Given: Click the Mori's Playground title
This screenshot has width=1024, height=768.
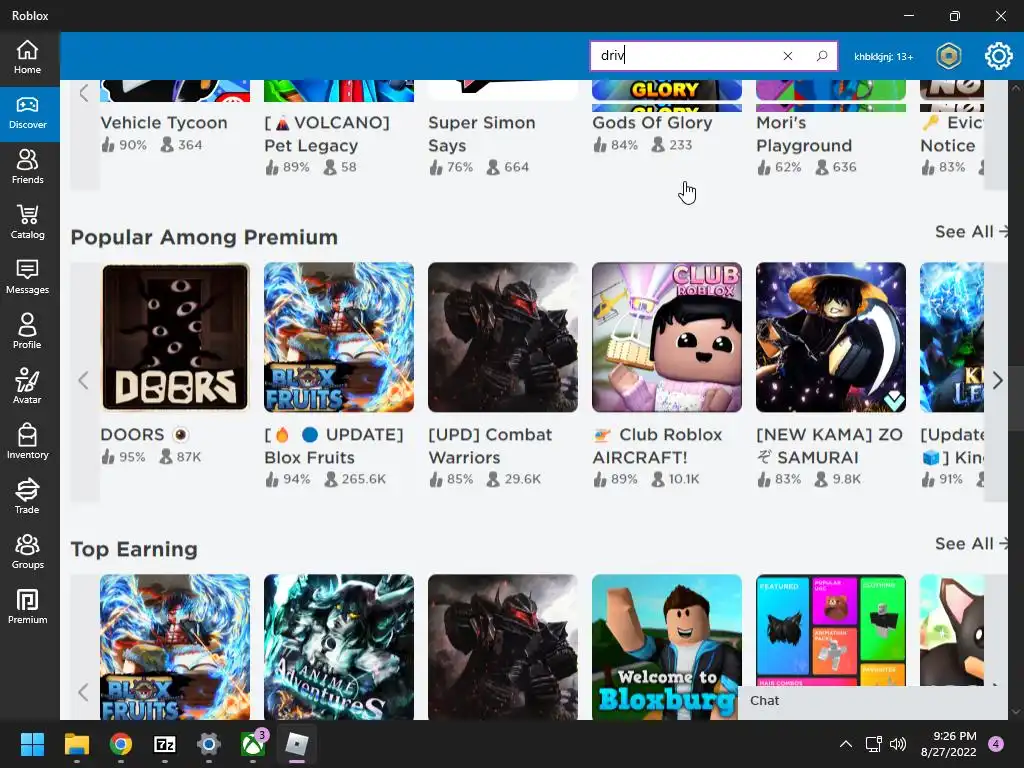Looking at the screenshot, I should pyautogui.click(x=804, y=134).
